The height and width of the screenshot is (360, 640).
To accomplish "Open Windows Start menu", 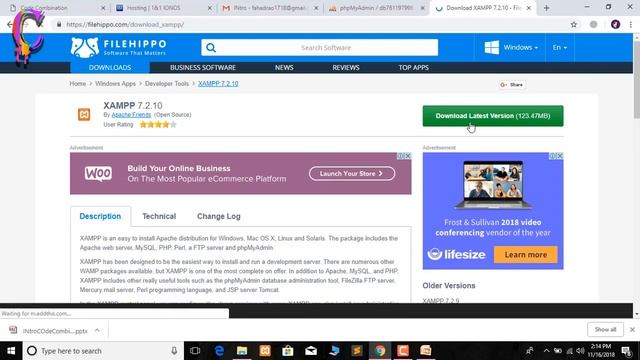I will point(11,351).
